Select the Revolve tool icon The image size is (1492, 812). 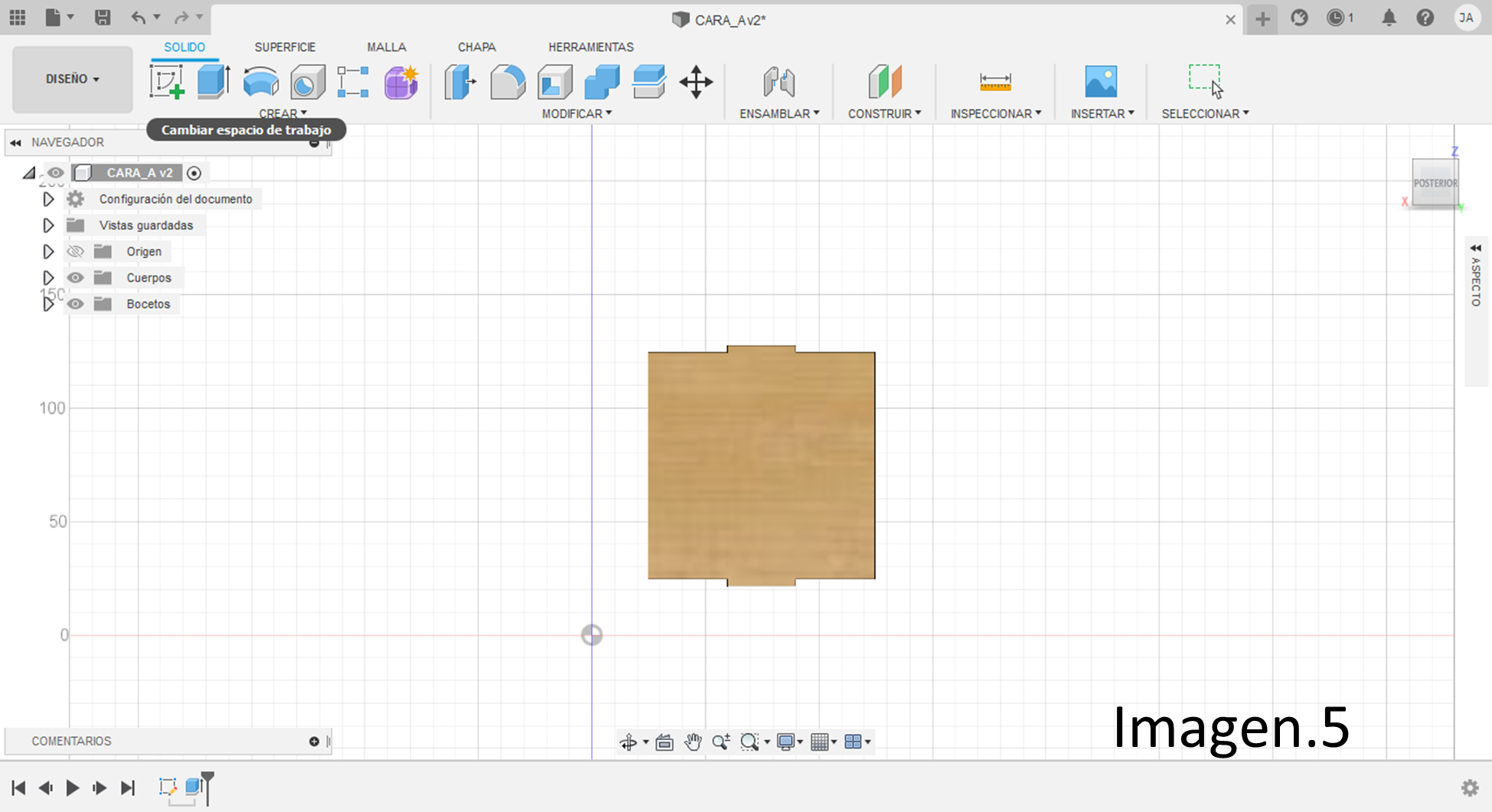(260, 82)
